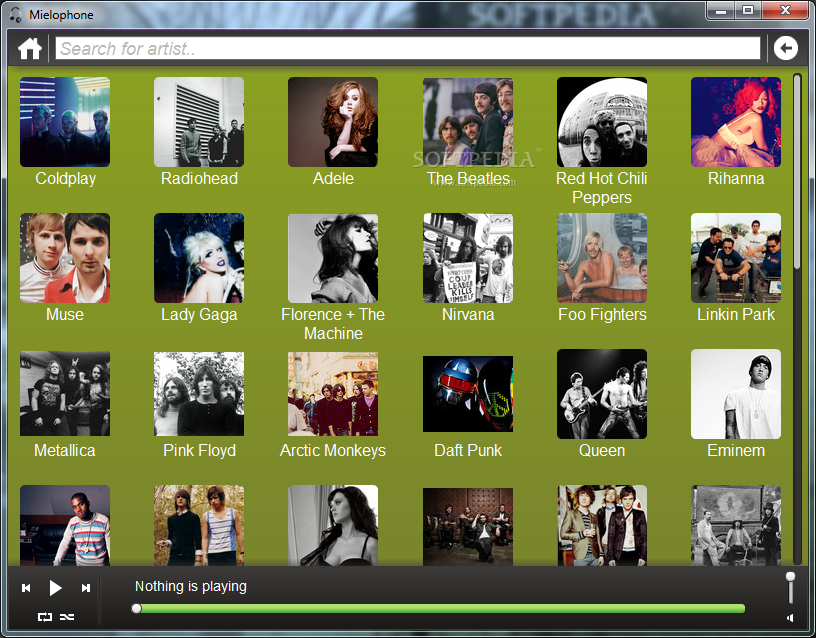The width and height of the screenshot is (816, 638).
Task: Open the Arctic Monkeys thumbnail
Action: 333,394
